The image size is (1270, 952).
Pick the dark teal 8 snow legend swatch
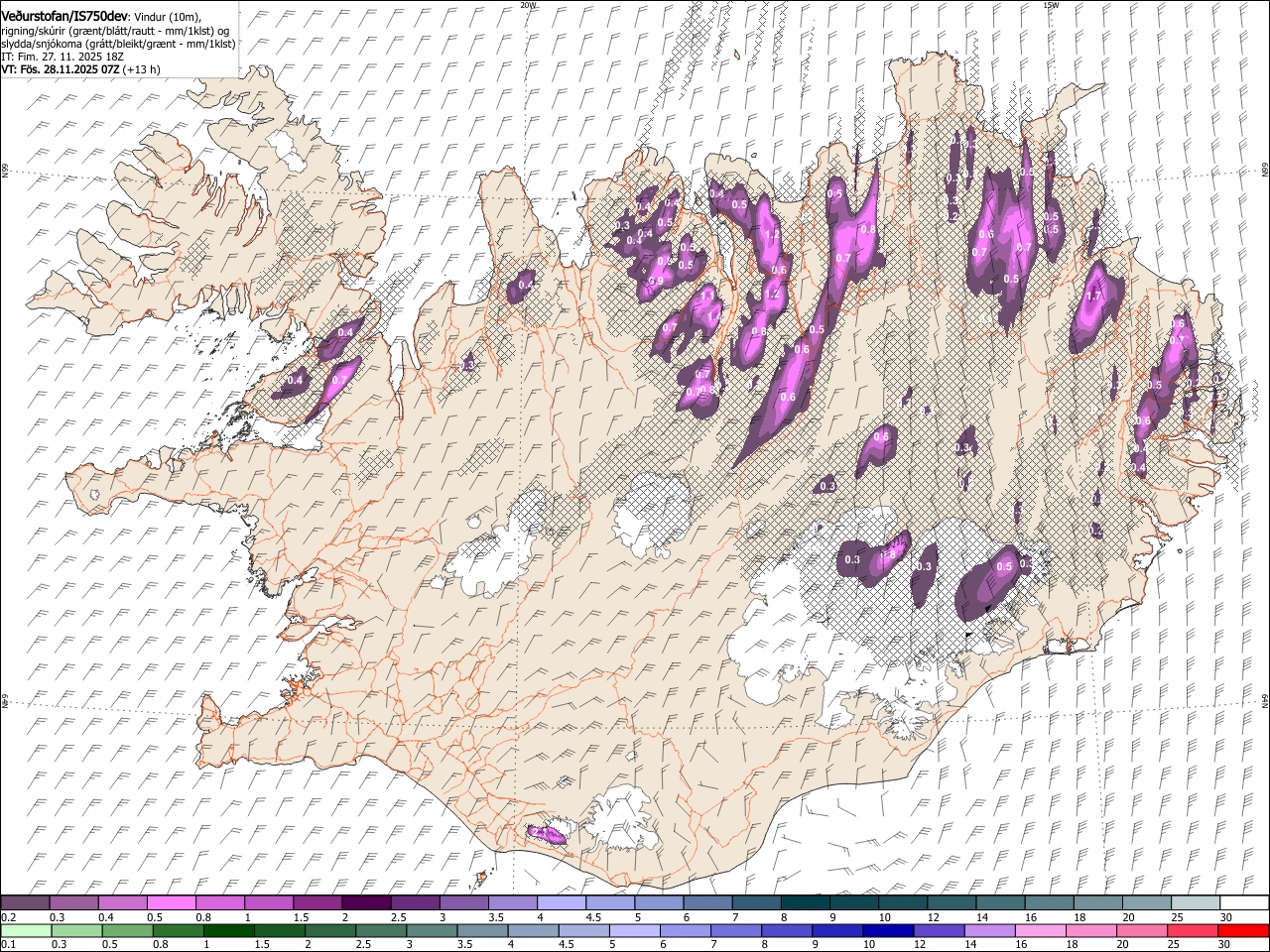805,902
